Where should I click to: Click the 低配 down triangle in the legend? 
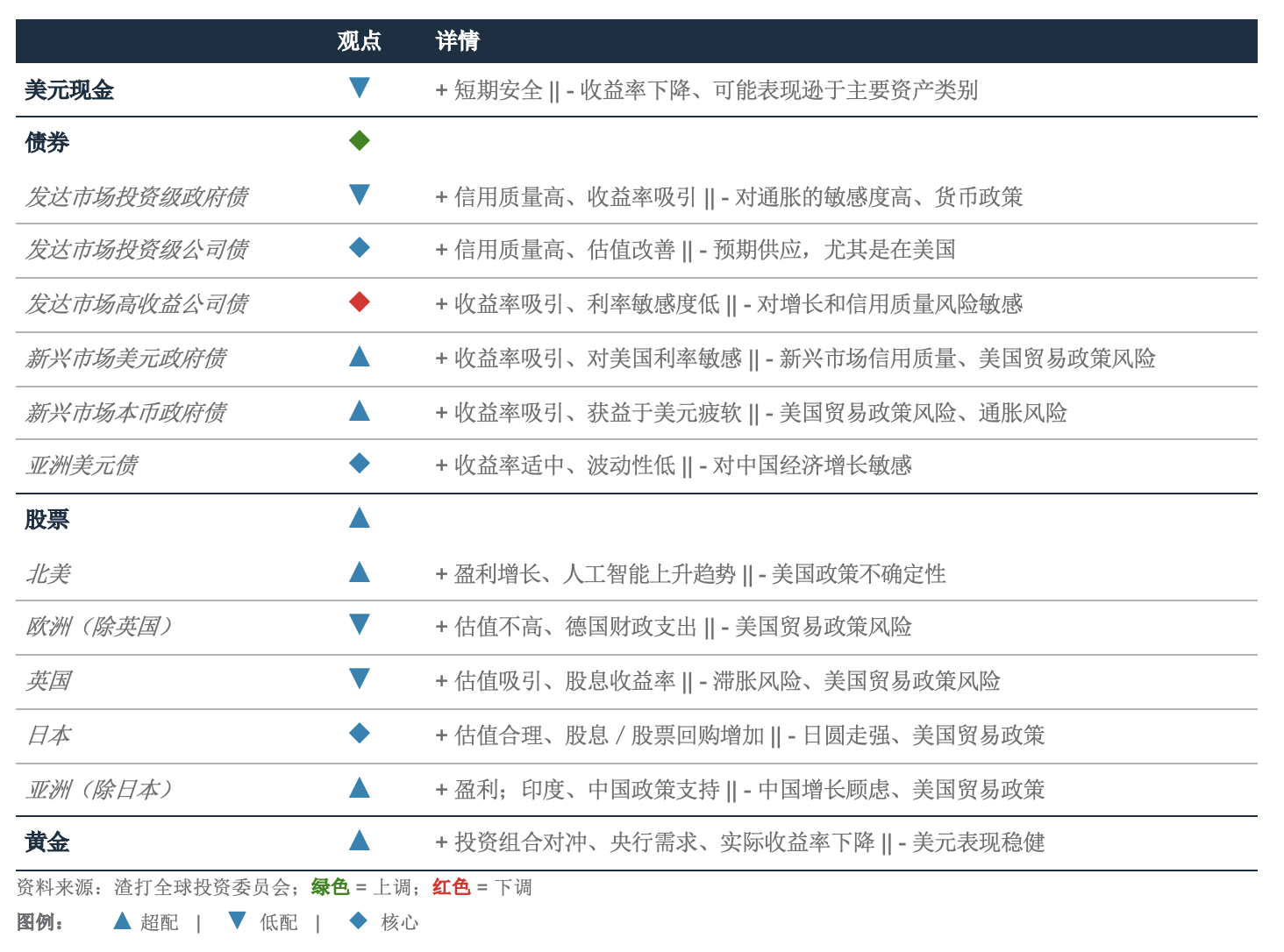[237, 920]
